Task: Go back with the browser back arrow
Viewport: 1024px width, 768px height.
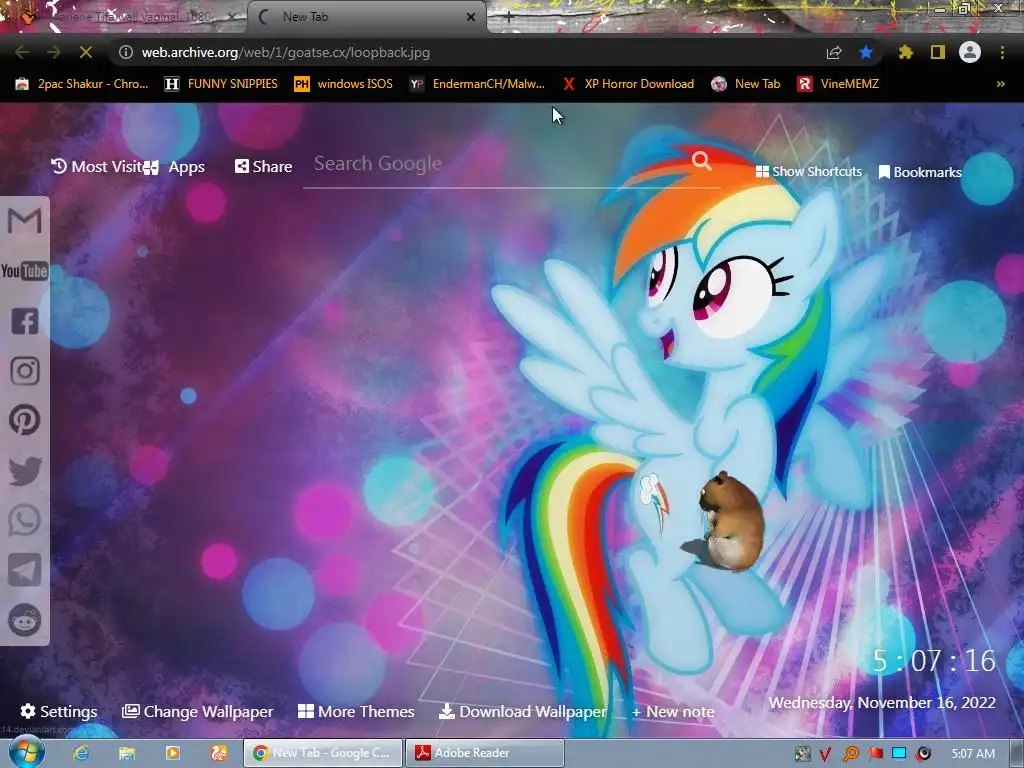Action: pos(22,52)
